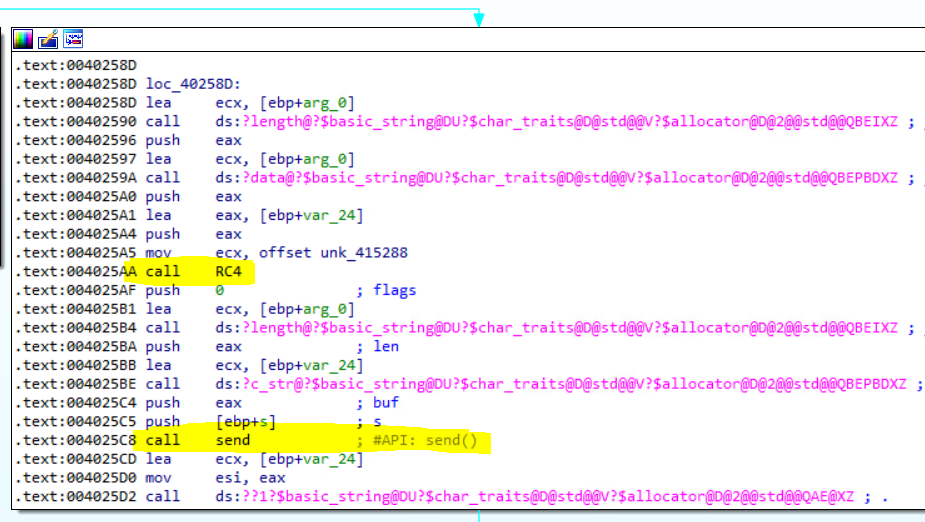Click the 0 operand of push flags
The image size is (925, 522).
coord(220,290)
